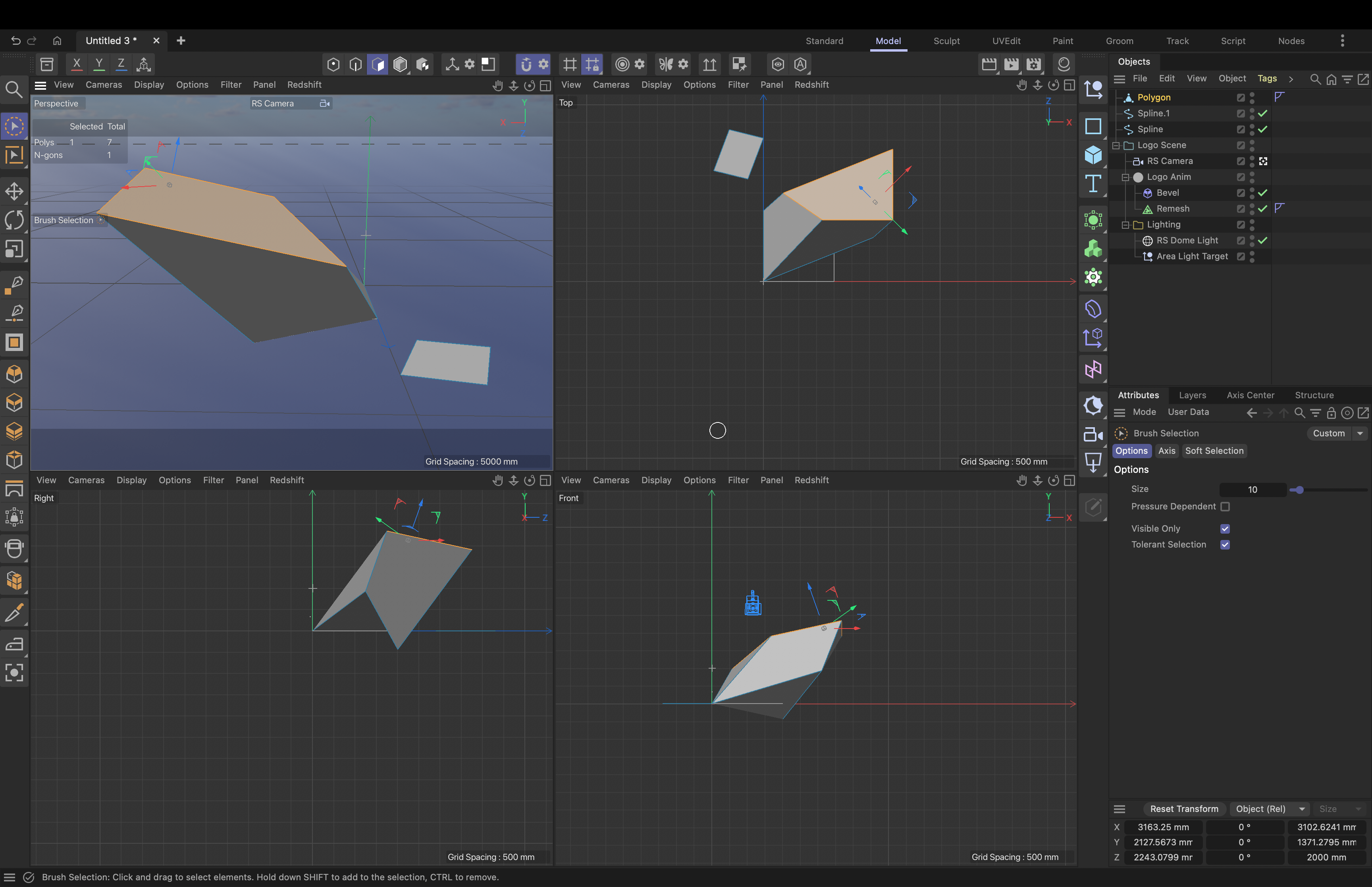
Task: Click the Reset Transform button
Action: (1184, 809)
